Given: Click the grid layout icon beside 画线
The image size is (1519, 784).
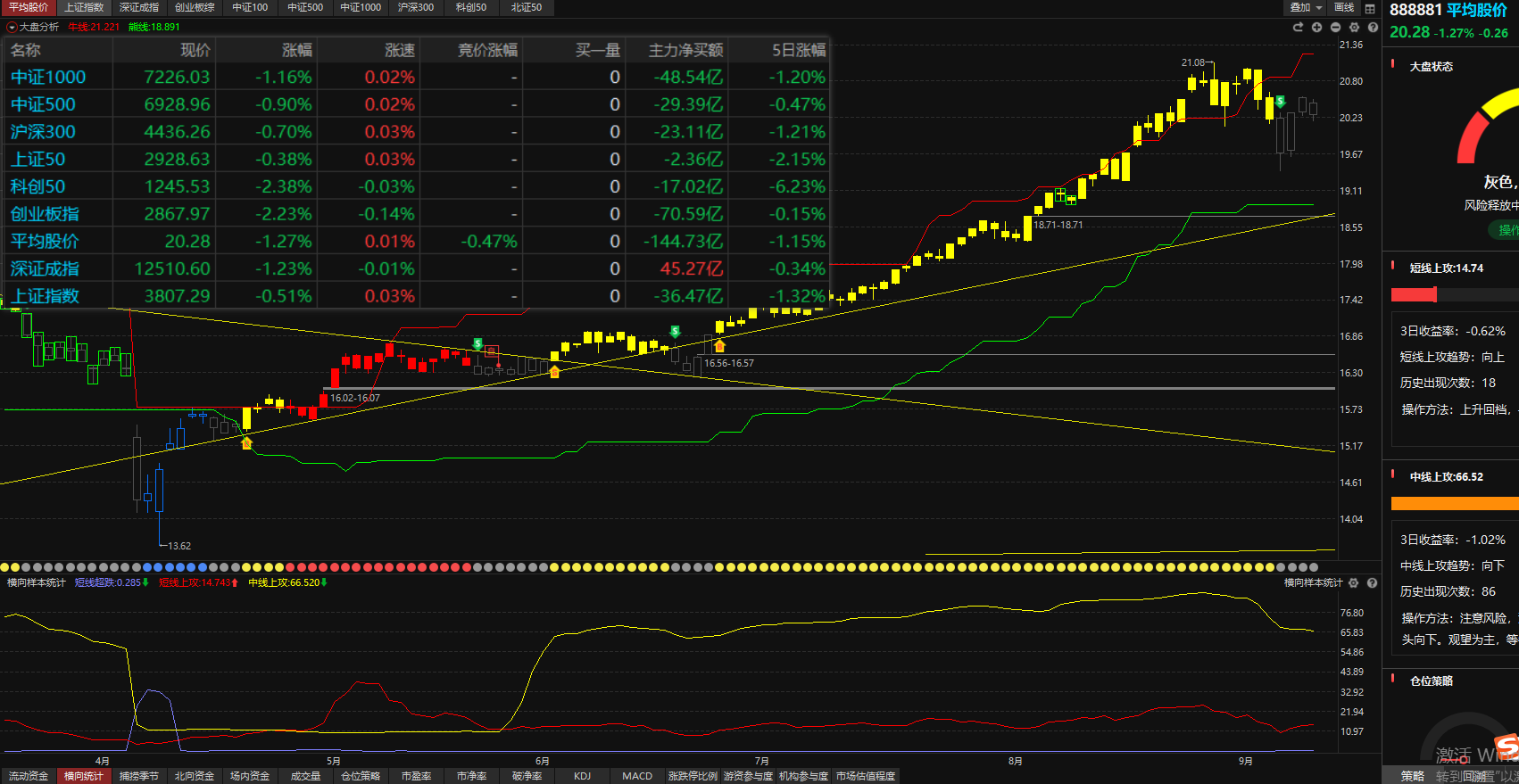Looking at the screenshot, I should tap(1370, 8).
